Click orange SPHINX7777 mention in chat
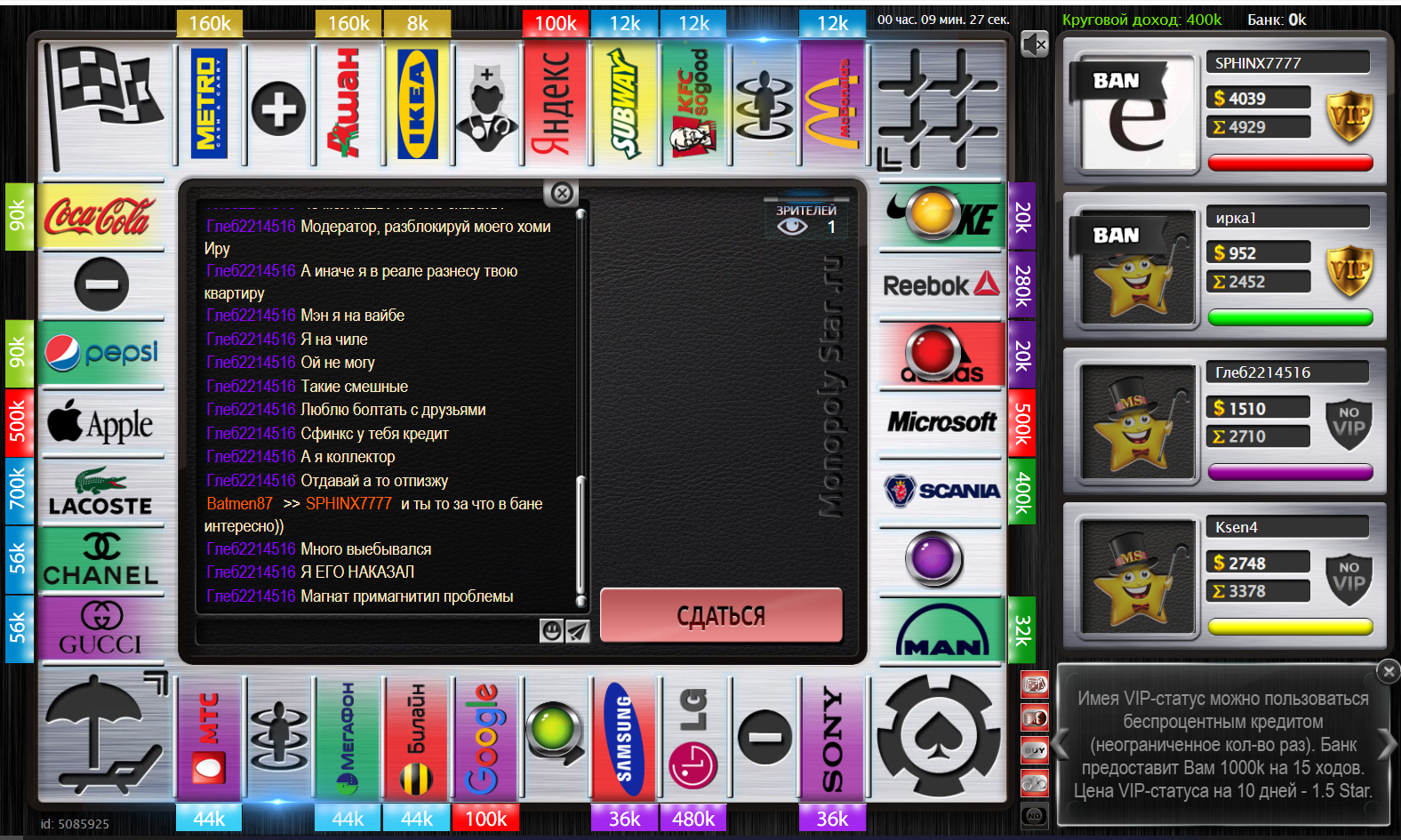Image resolution: width=1401 pixels, height=840 pixels. [348, 503]
